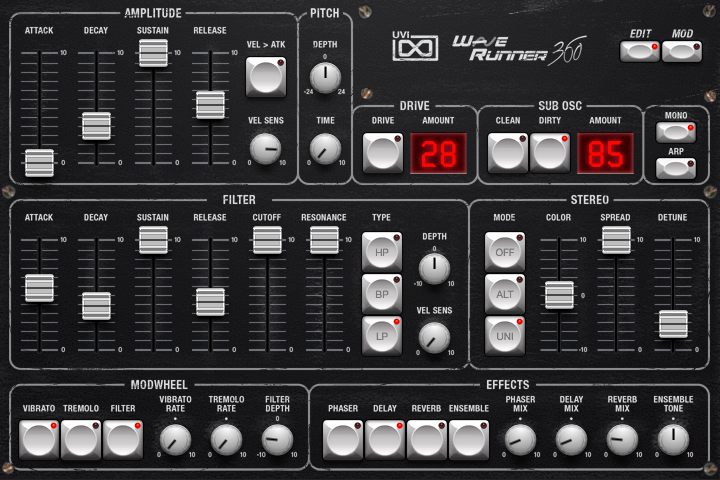Image resolution: width=720 pixels, height=480 pixels.
Task: Enable the Reverb effect button
Action: coord(427,440)
